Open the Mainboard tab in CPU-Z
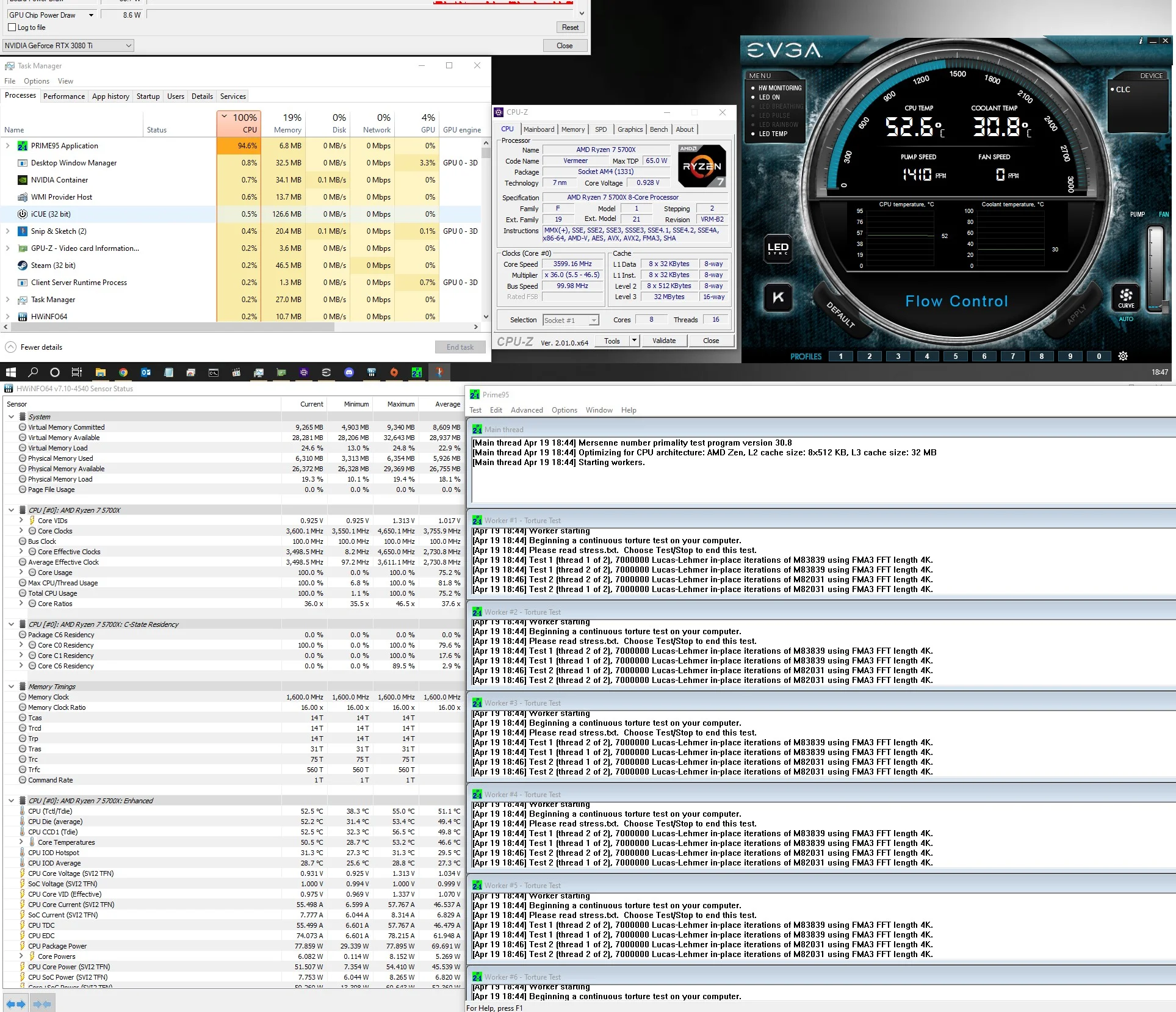The height and width of the screenshot is (1012, 1176). pos(539,129)
